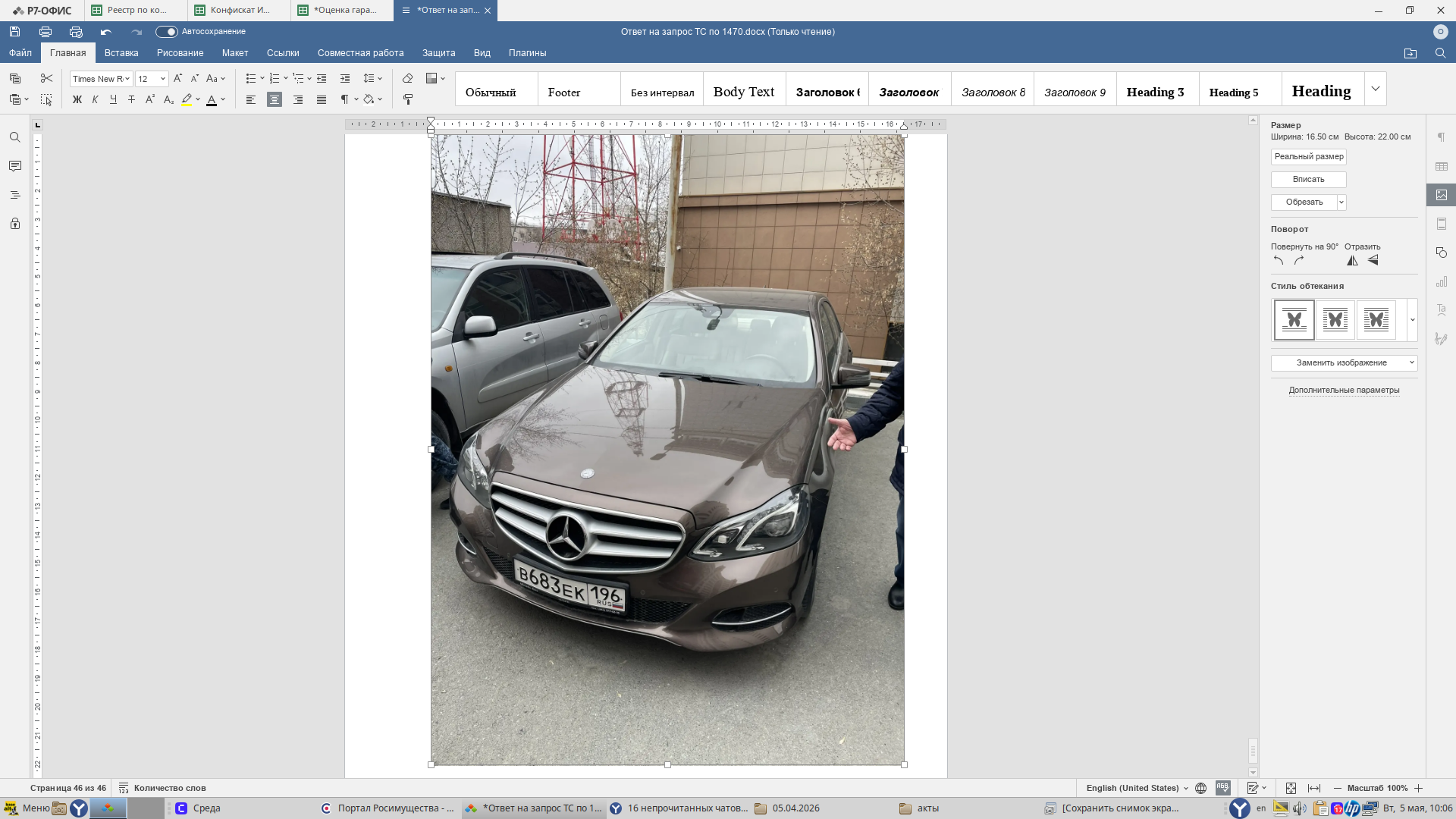Screen dimensions: 1456x819
Task: Click the Cut scissors icon
Action: coord(46,78)
